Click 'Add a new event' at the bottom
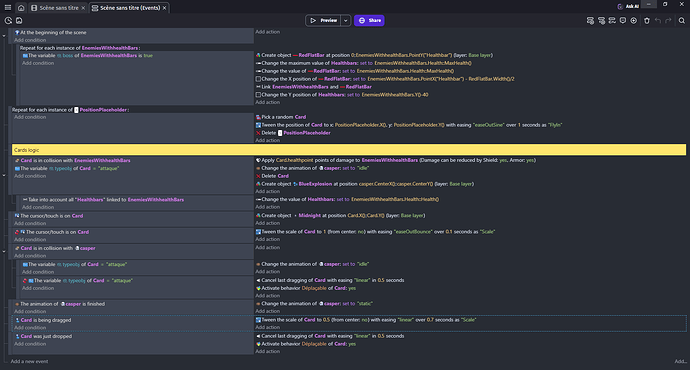Screen dimensions: 690x370 pos(29,361)
